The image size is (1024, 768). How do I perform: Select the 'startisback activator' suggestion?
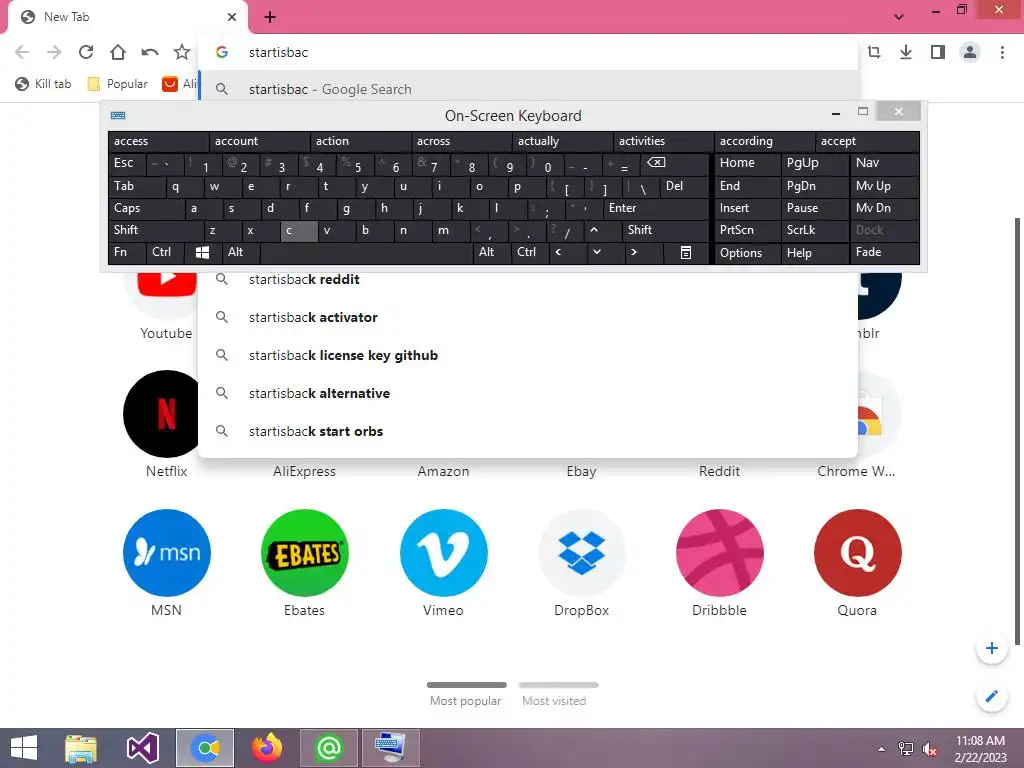coord(528,317)
